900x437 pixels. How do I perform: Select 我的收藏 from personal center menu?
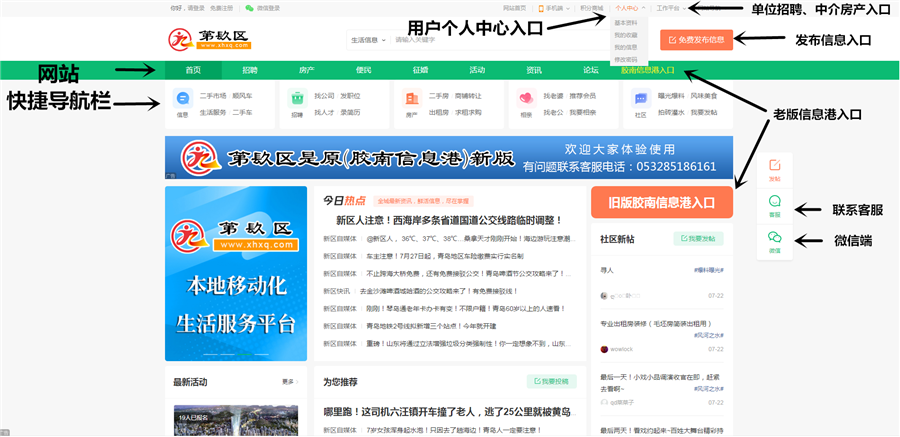click(626, 35)
